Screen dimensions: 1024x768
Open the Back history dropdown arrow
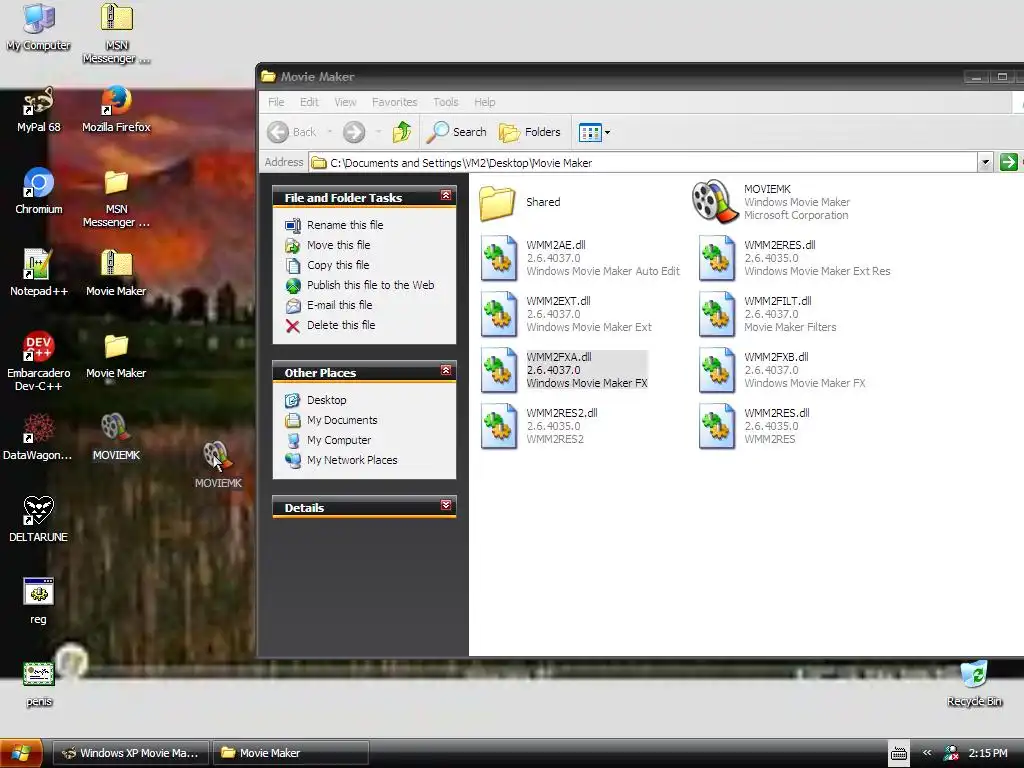tap(330, 133)
